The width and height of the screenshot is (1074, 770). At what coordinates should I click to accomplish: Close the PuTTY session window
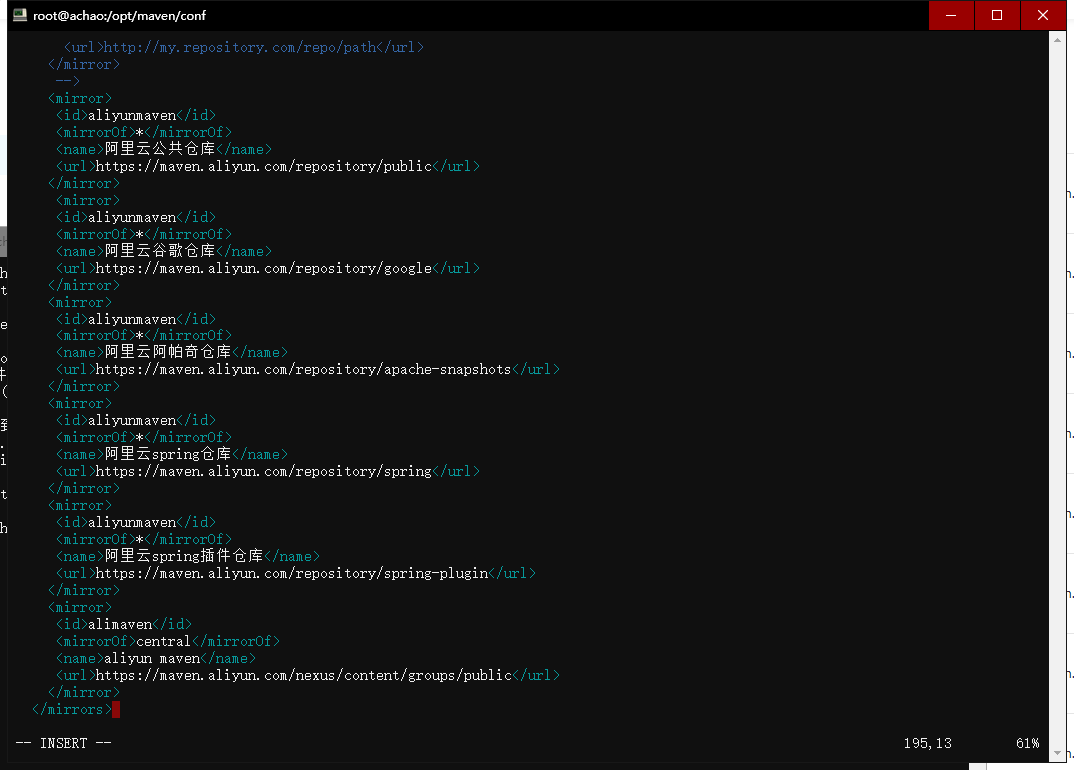tap(1043, 15)
